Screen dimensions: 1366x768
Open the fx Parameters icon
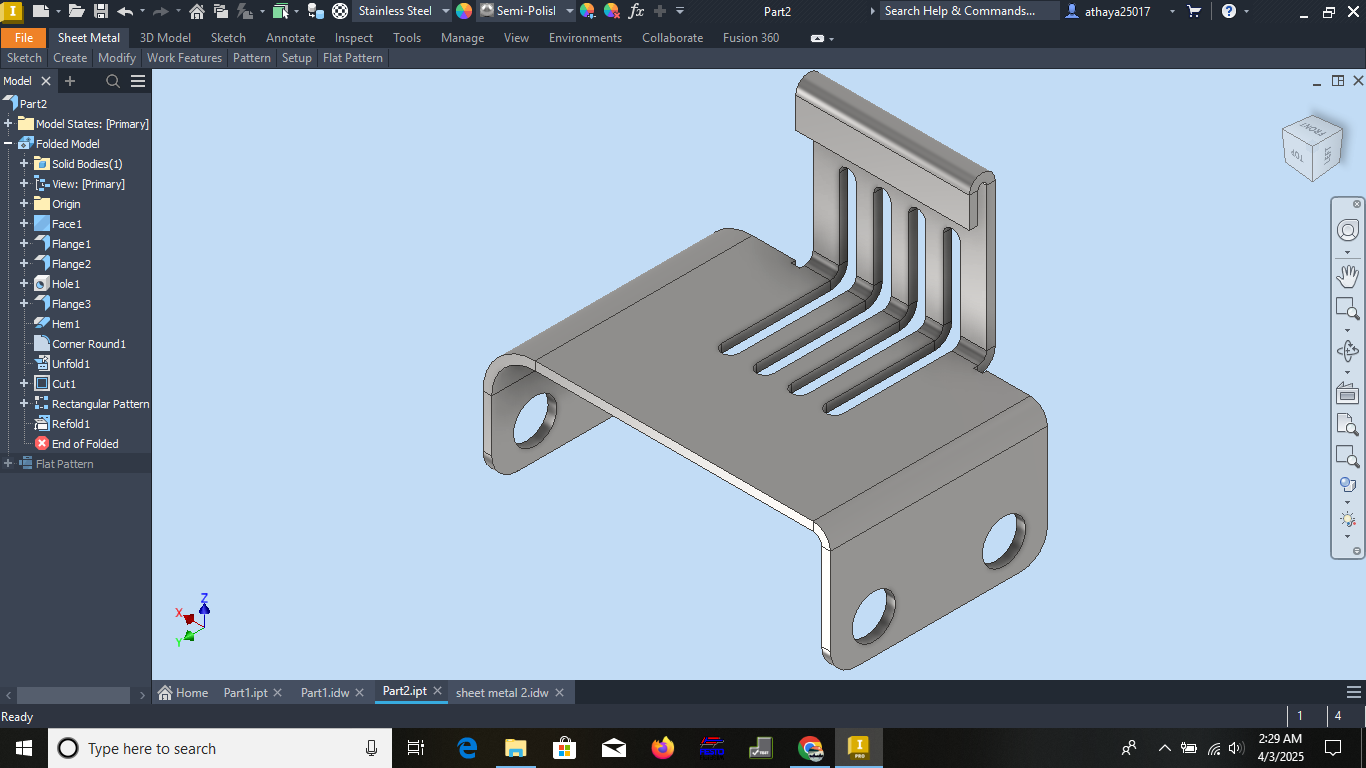(x=636, y=11)
